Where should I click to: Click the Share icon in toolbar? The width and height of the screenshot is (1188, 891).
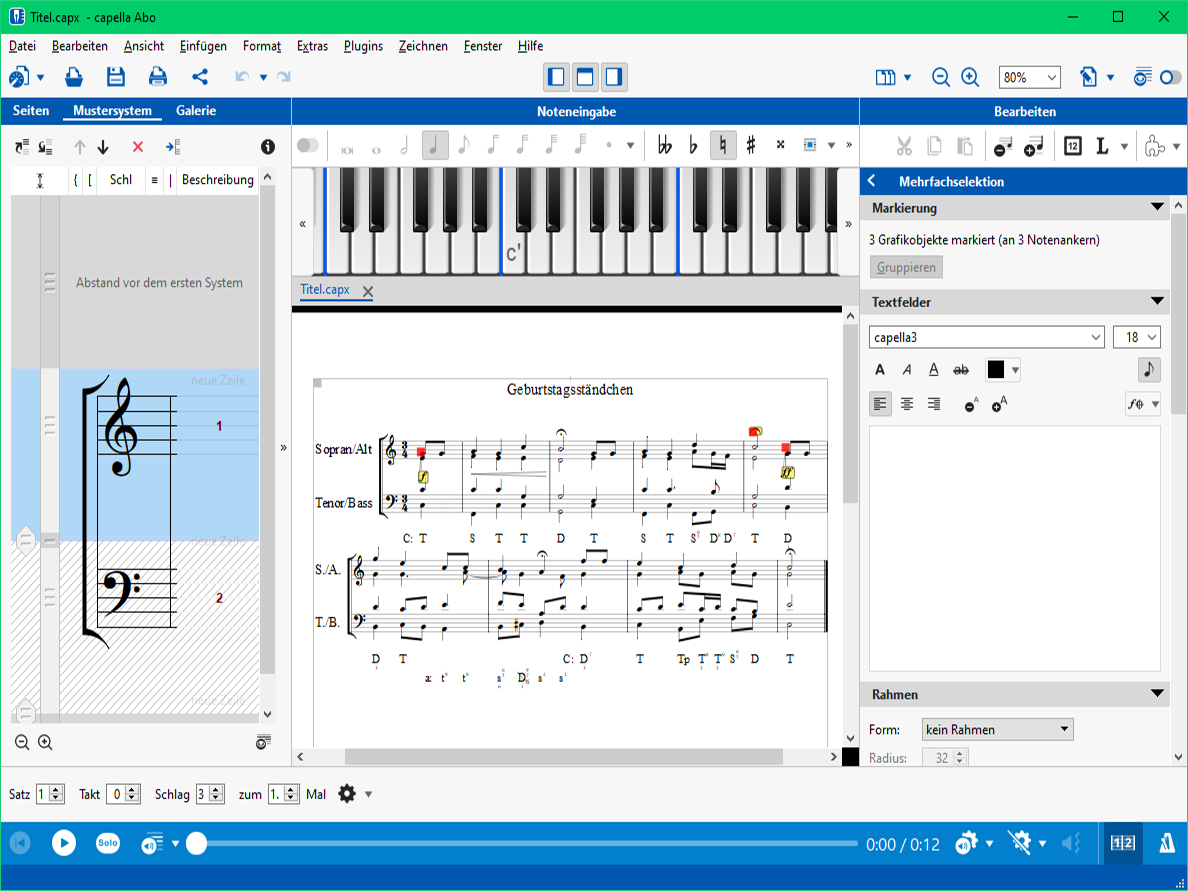(200, 77)
